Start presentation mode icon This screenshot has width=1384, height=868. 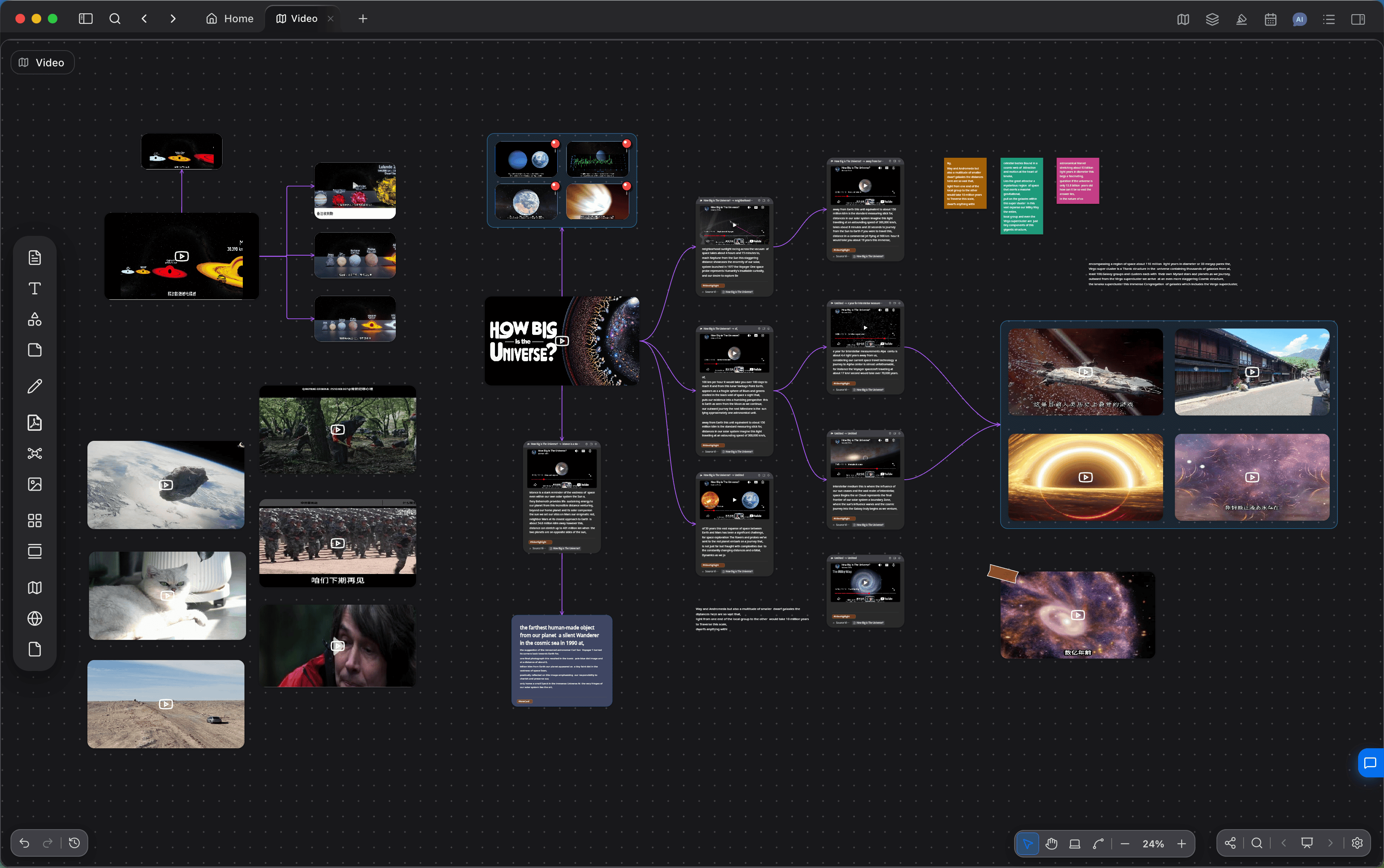point(1307,843)
